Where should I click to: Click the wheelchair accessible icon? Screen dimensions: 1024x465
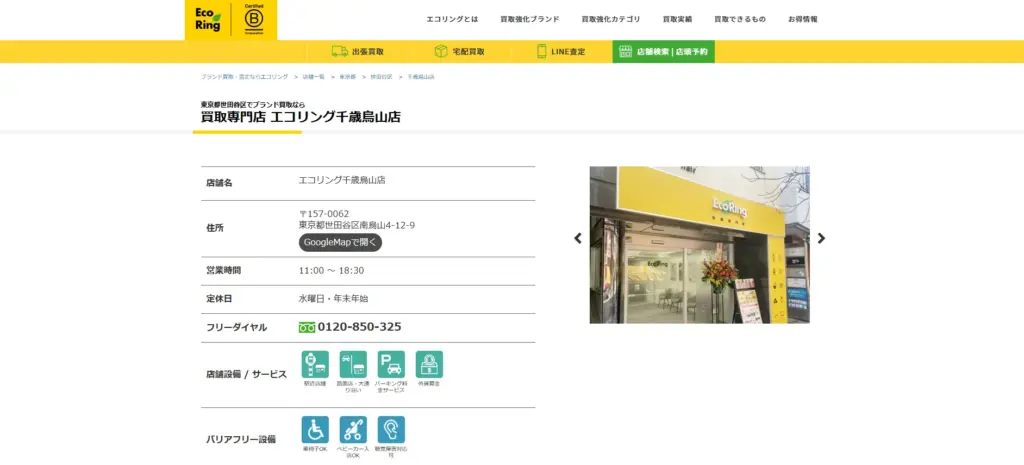[x=315, y=430]
